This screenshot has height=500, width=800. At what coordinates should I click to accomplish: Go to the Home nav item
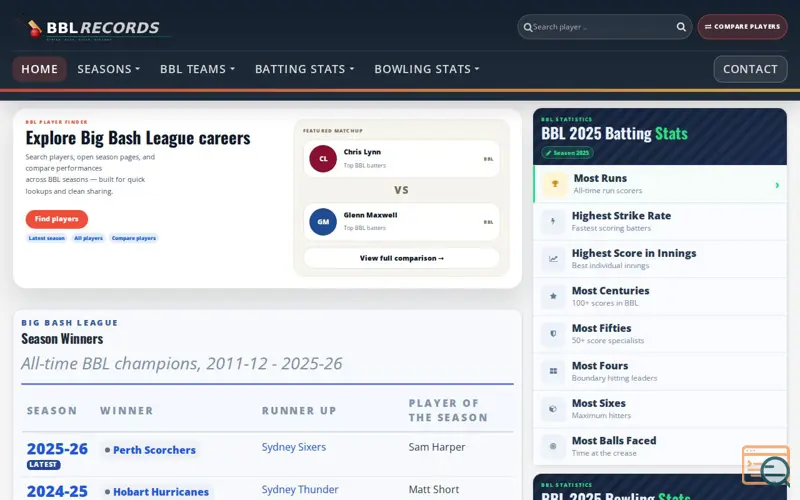click(x=39, y=69)
